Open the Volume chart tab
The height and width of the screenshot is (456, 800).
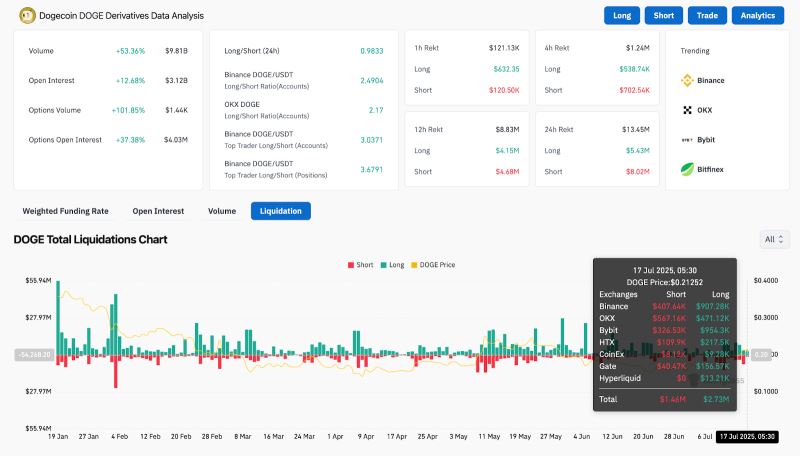(222, 211)
